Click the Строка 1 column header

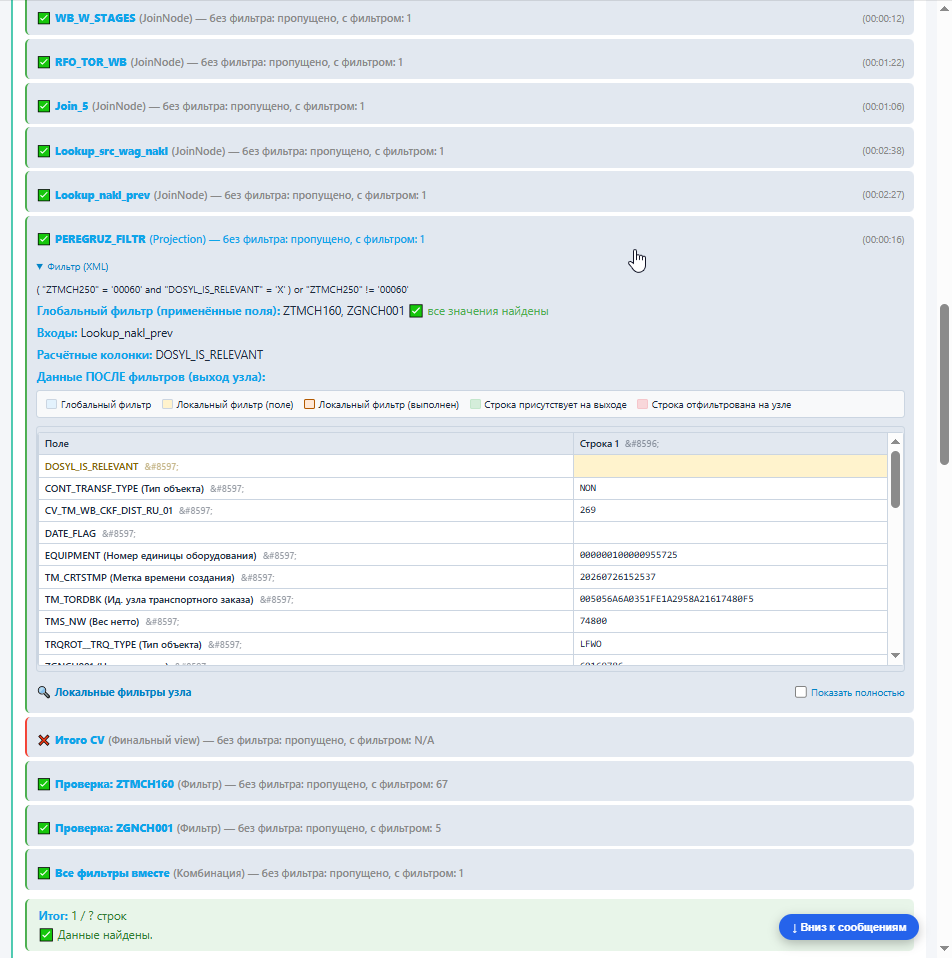point(730,444)
